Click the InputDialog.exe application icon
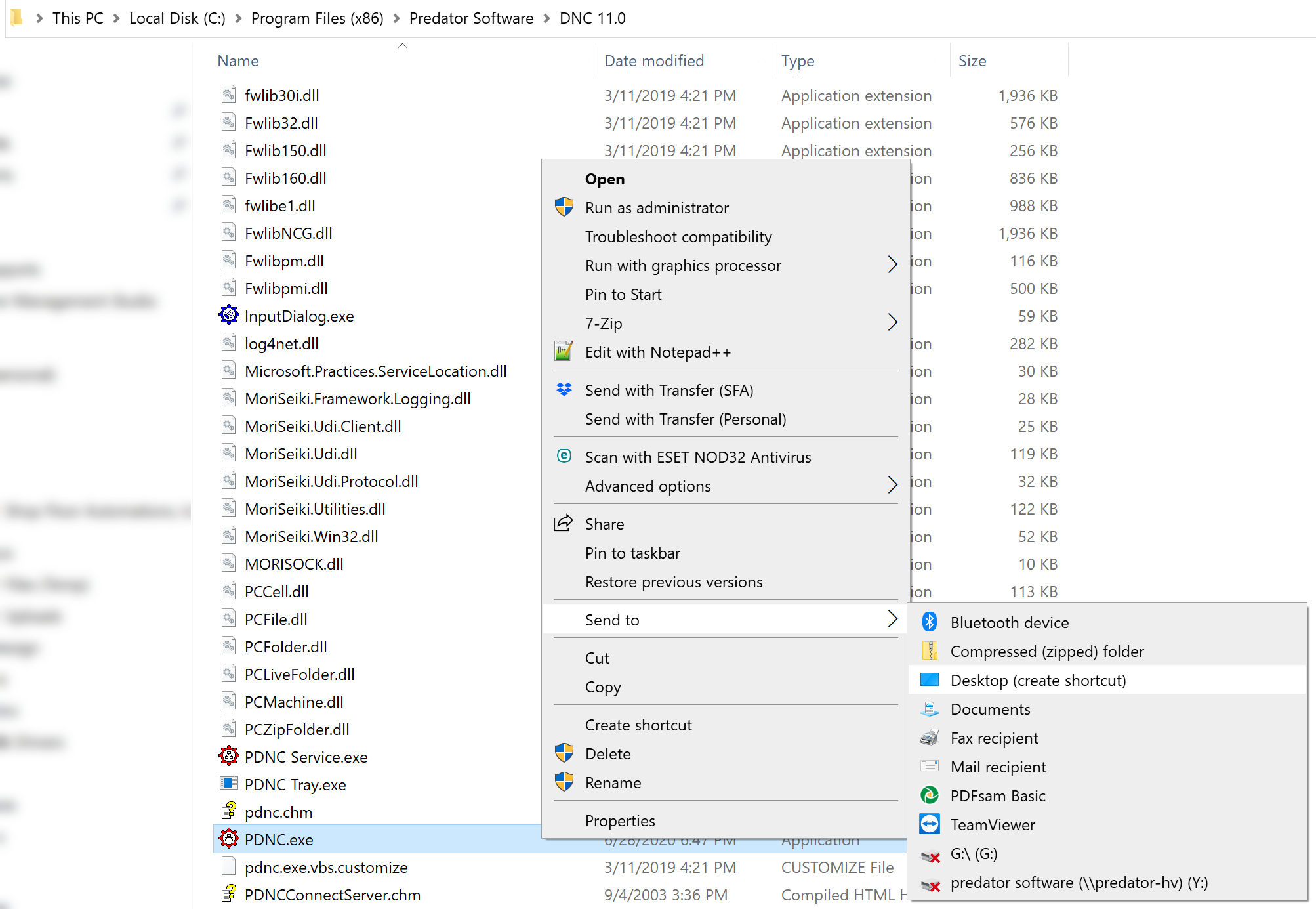Image resolution: width=1316 pixels, height=909 pixels. tap(228, 315)
